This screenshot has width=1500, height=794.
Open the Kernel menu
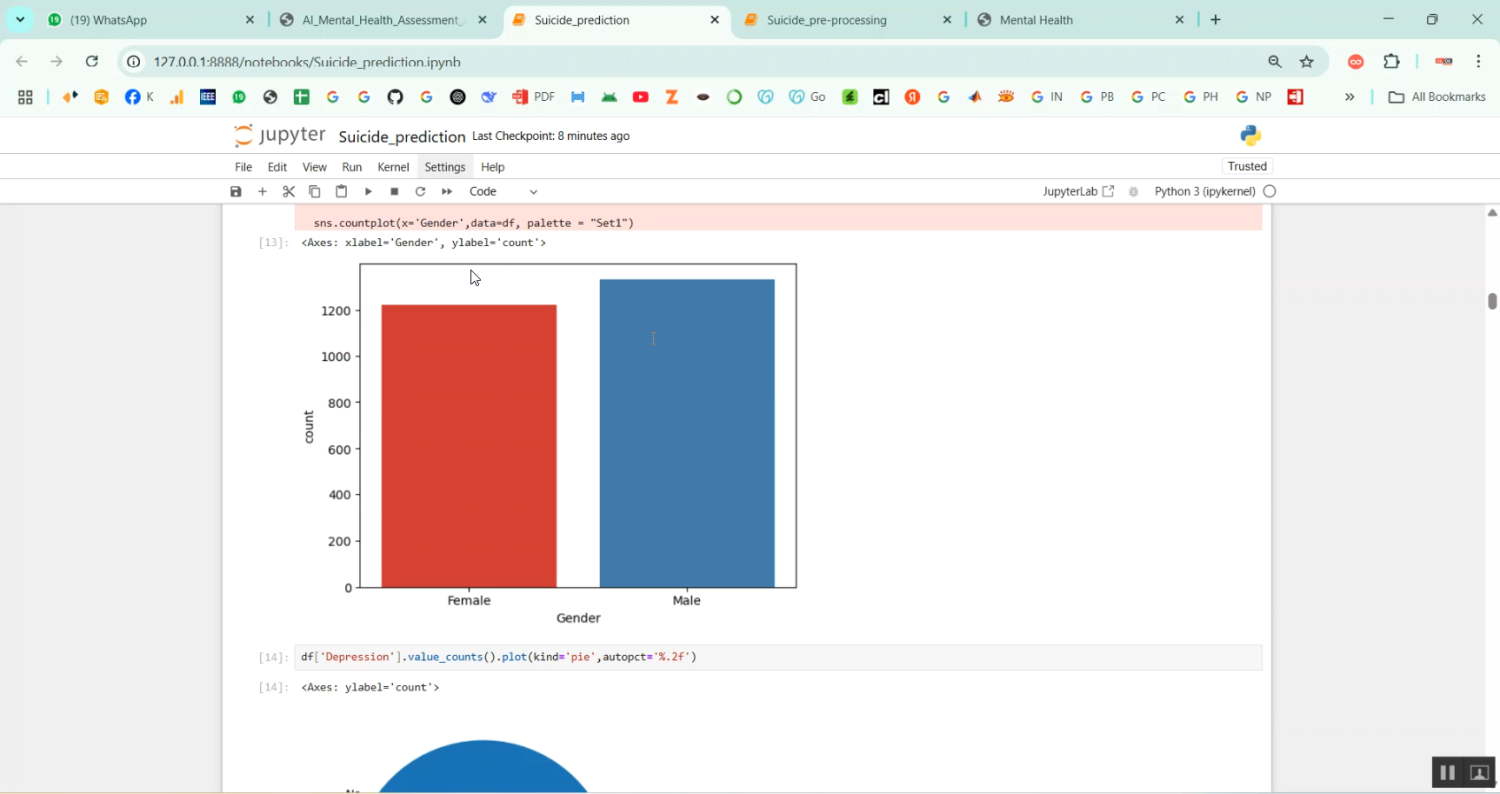coord(392,166)
